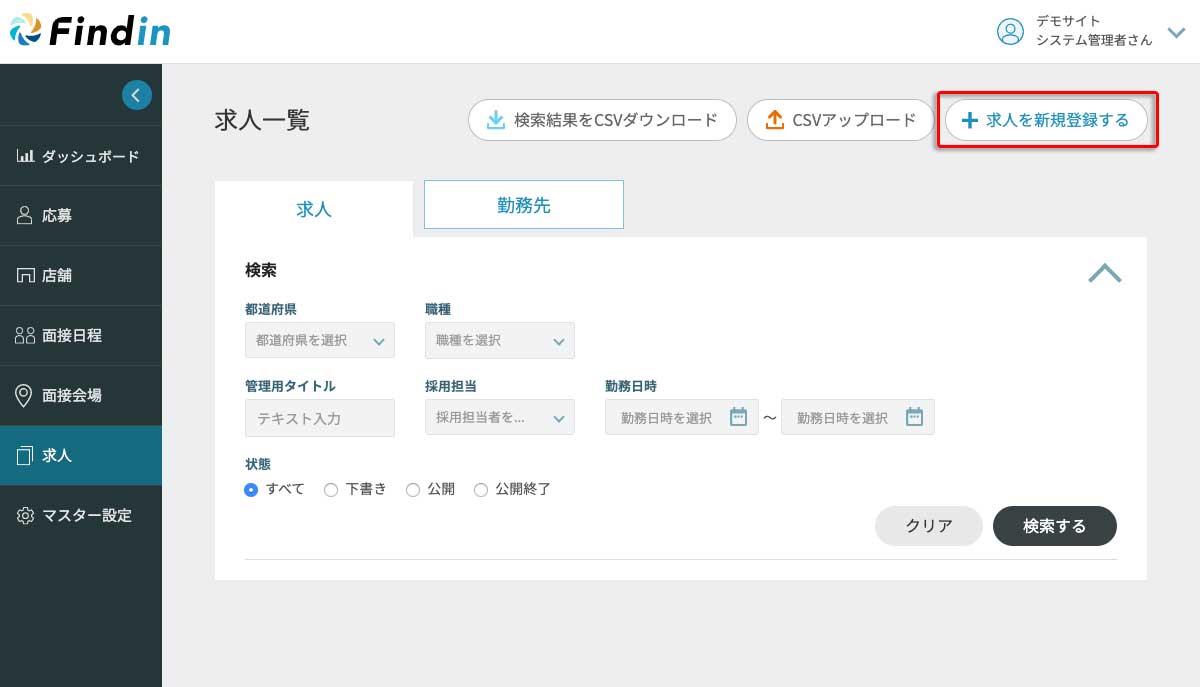Collapse the sidebar with the arrow icon
The image size is (1200, 687).
(x=137, y=95)
